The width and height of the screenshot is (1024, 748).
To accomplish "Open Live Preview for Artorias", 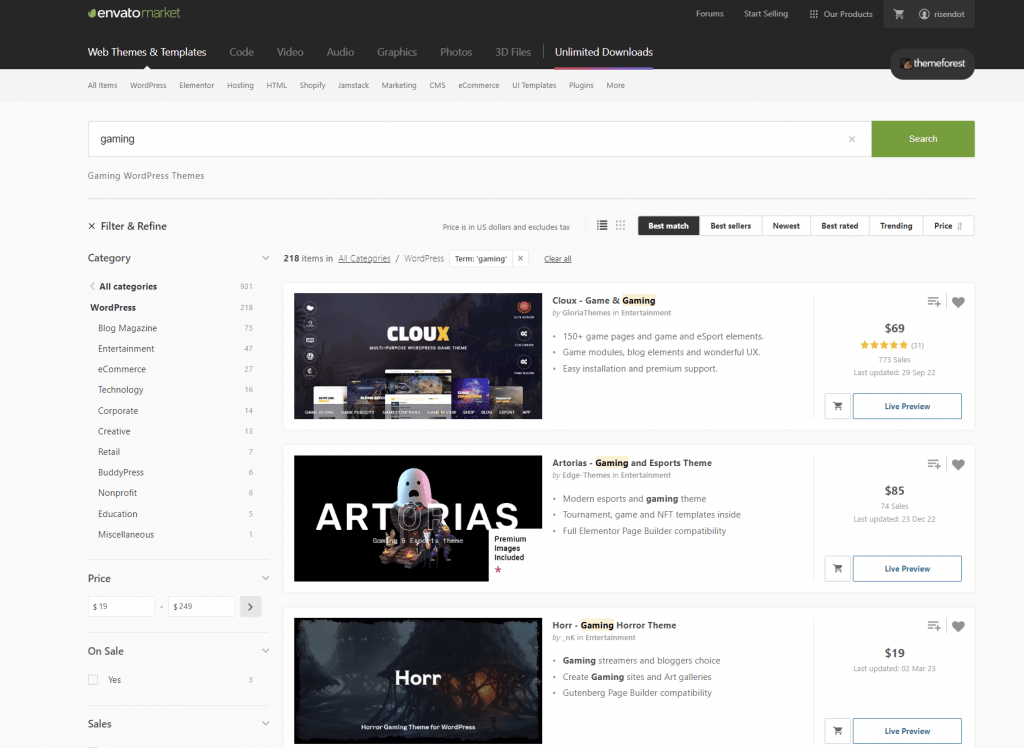I will (907, 569).
